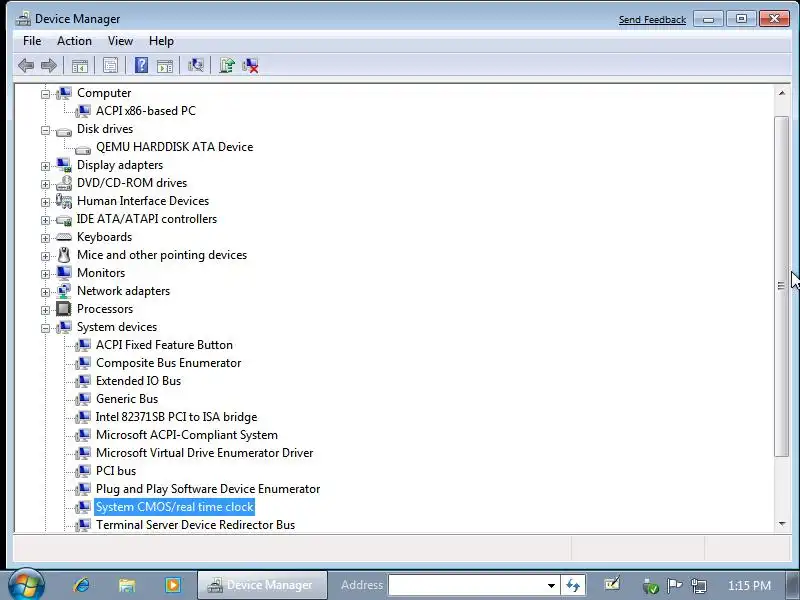Click the Keyboards category icon
Screen dimensions: 800x600
(x=64, y=237)
